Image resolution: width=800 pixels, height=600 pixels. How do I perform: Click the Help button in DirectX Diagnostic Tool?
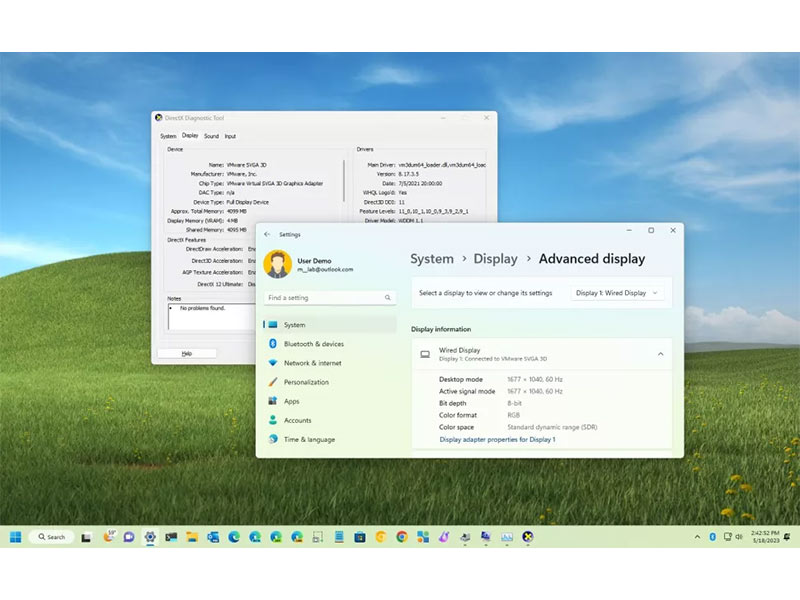click(187, 353)
